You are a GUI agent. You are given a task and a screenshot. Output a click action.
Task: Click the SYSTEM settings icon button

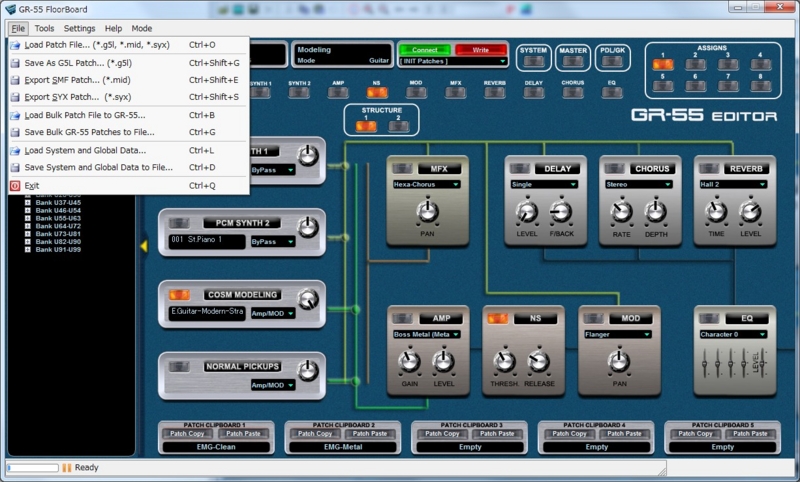pyautogui.click(x=533, y=63)
